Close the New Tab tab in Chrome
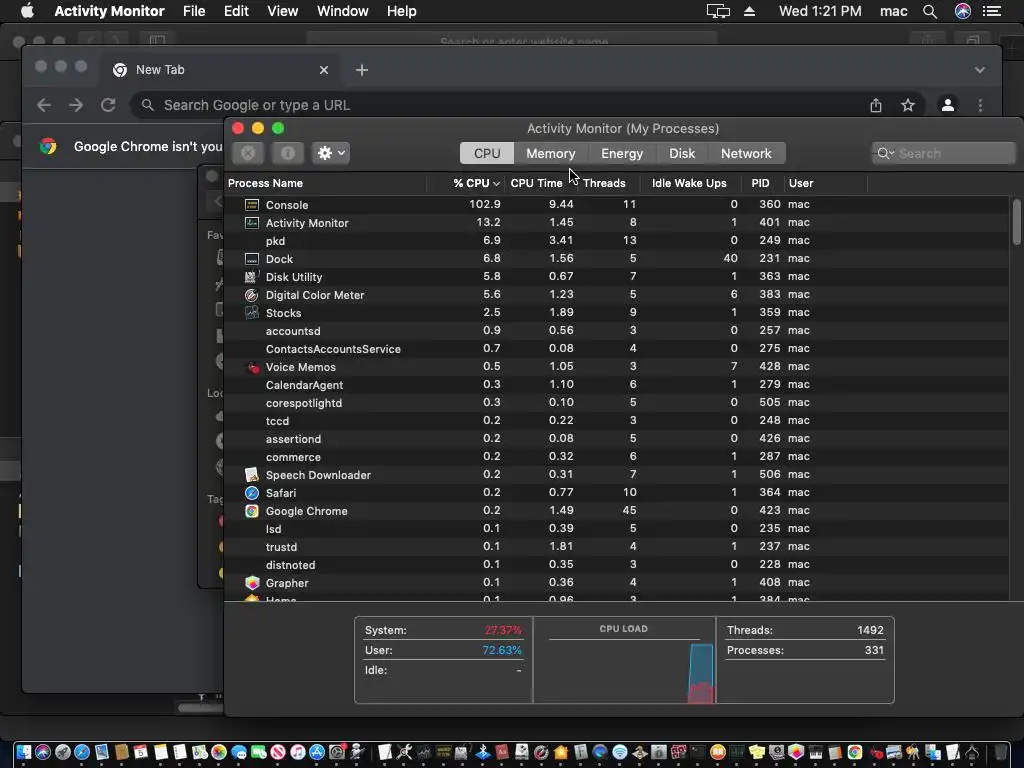The image size is (1024, 768). [x=324, y=70]
